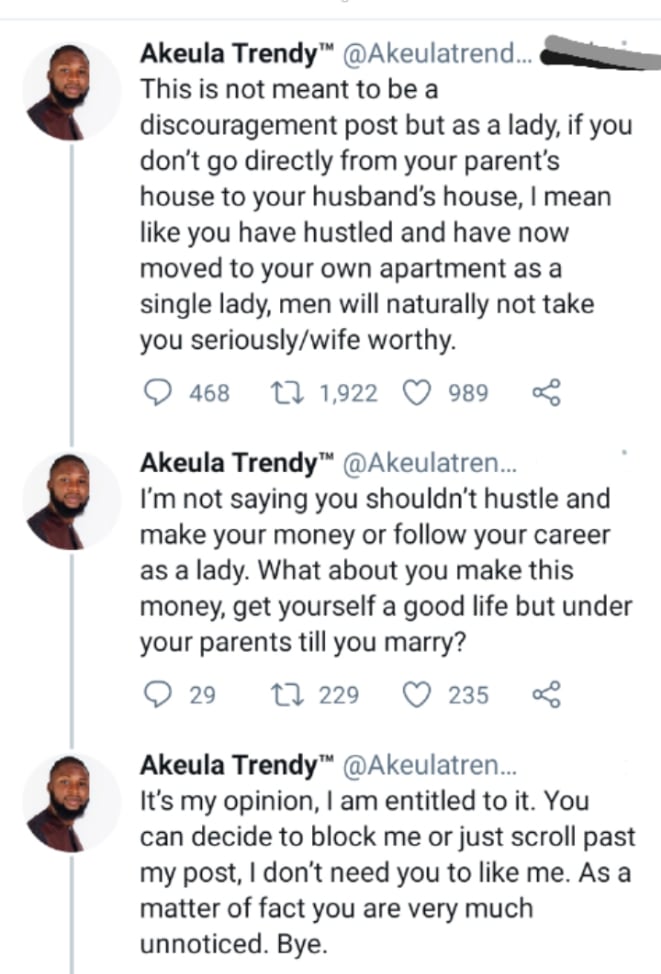Share the first tweet about wife worthy
This screenshot has height=974, width=661.
[x=547, y=393]
